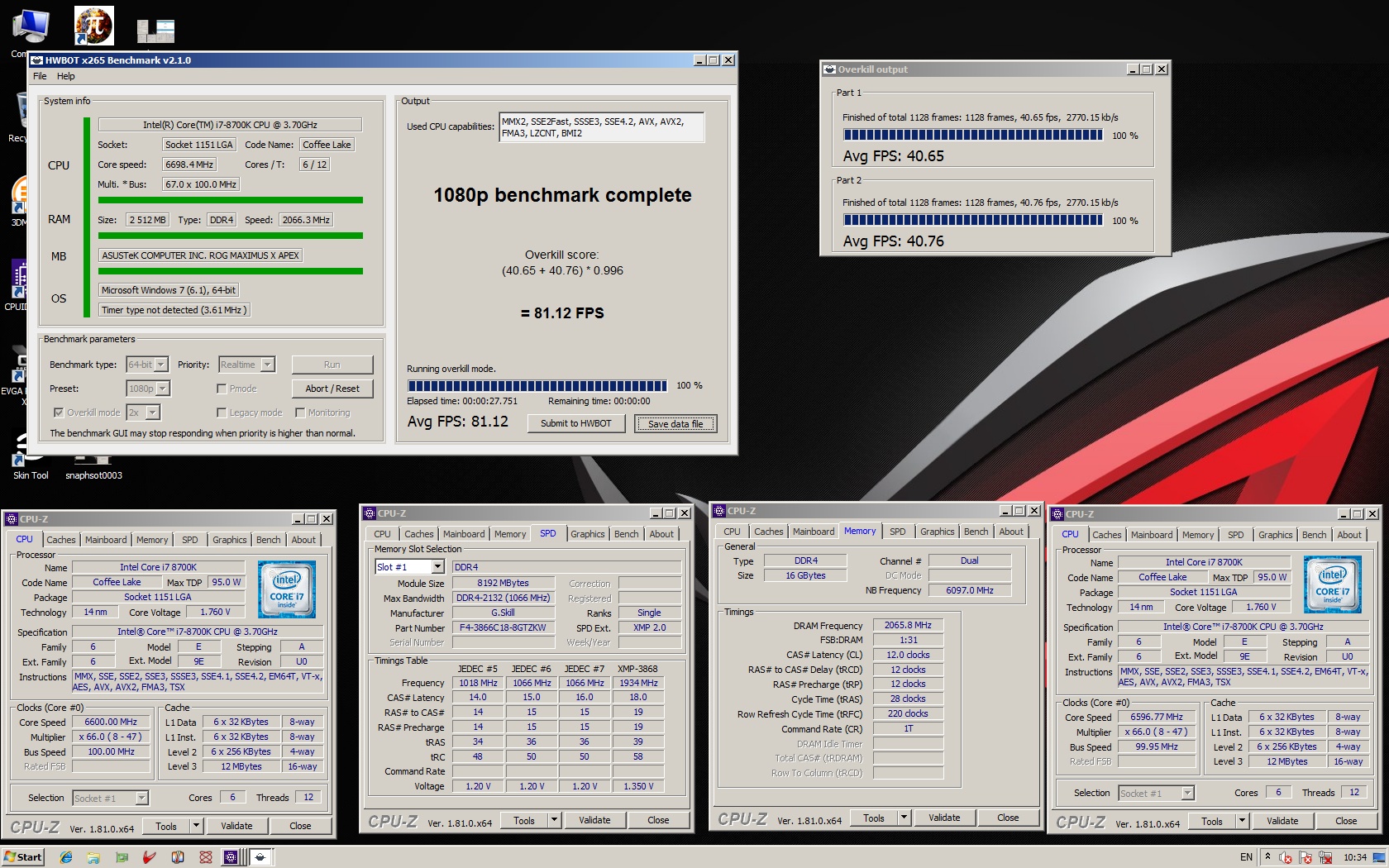This screenshot has width=1389, height=868.
Task: Click Close in the CPU-Z SPD window
Action: (x=658, y=820)
